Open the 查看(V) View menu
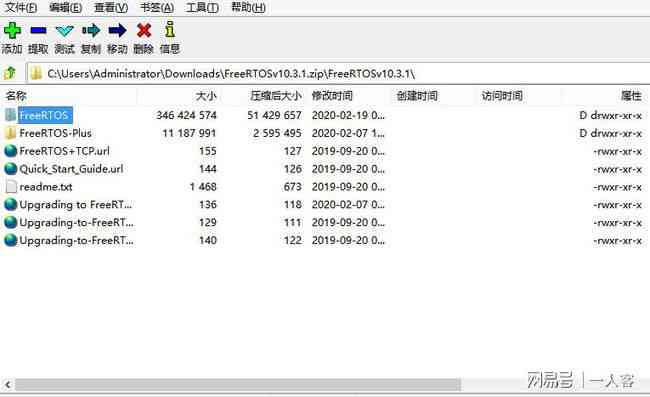The height and width of the screenshot is (397, 650). (111, 7)
